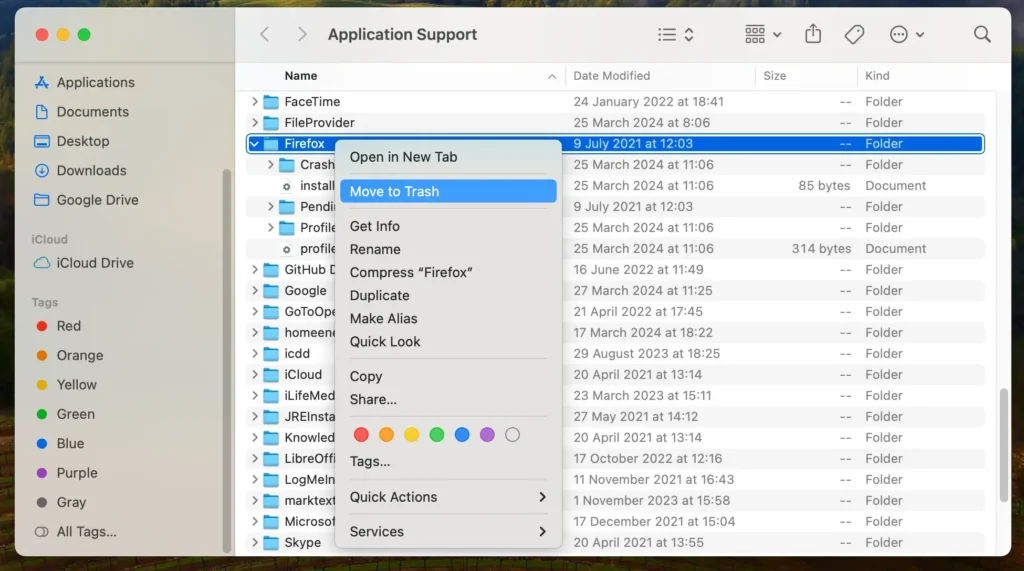The width and height of the screenshot is (1024, 571).
Task: Apply the red color tag in menu
Action: click(x=361, y=435)
